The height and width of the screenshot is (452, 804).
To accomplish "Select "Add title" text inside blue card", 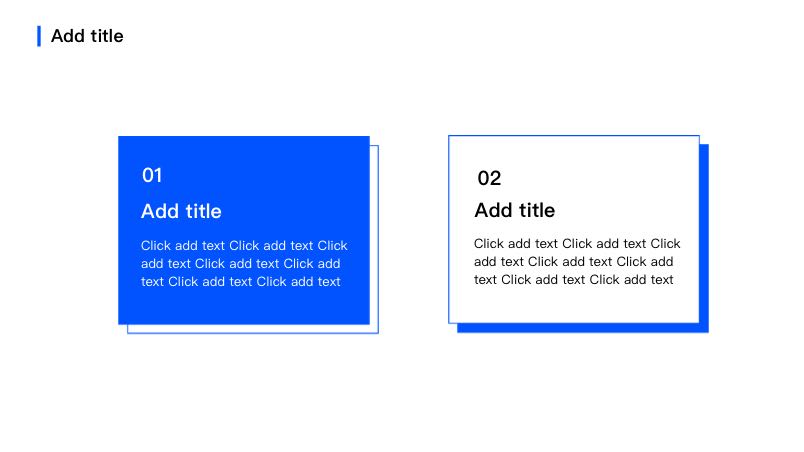I will (181, 211).
